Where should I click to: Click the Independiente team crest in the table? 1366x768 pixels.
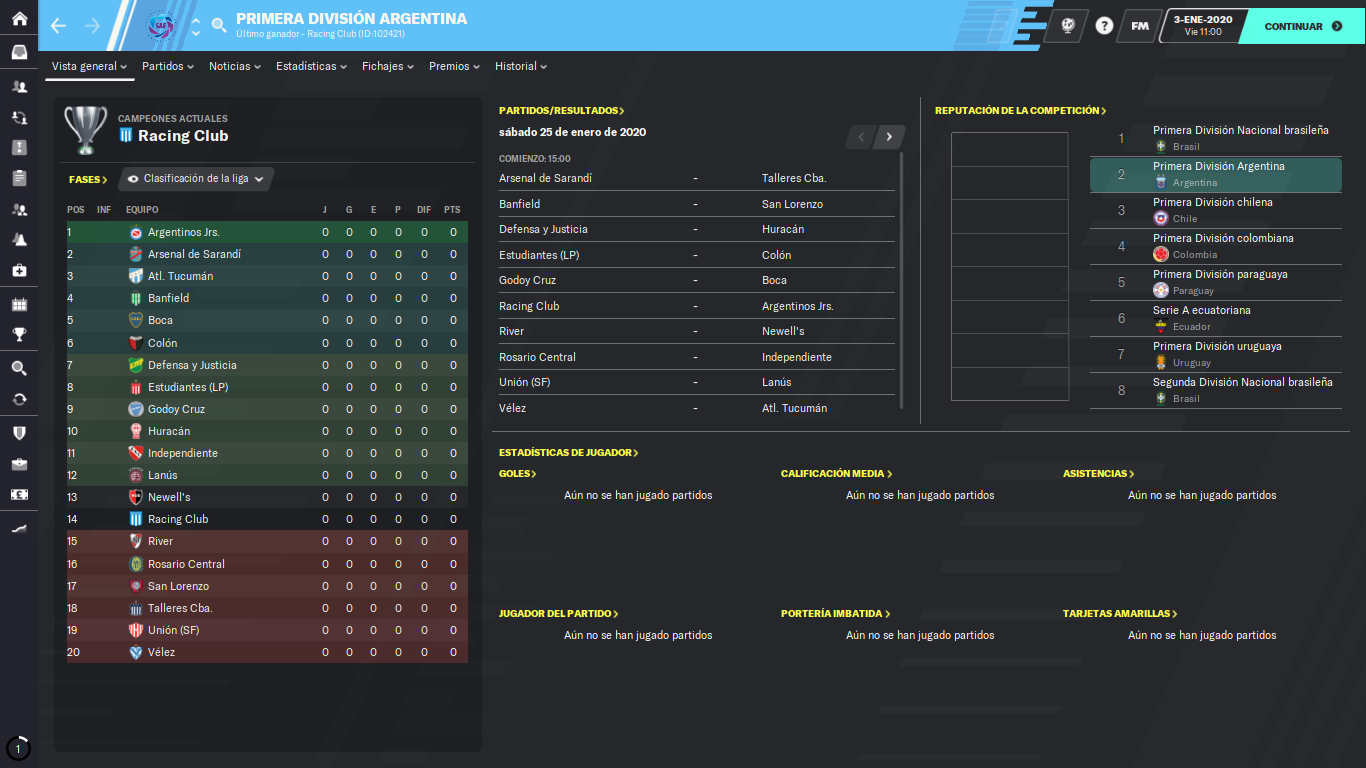(136, 453)
